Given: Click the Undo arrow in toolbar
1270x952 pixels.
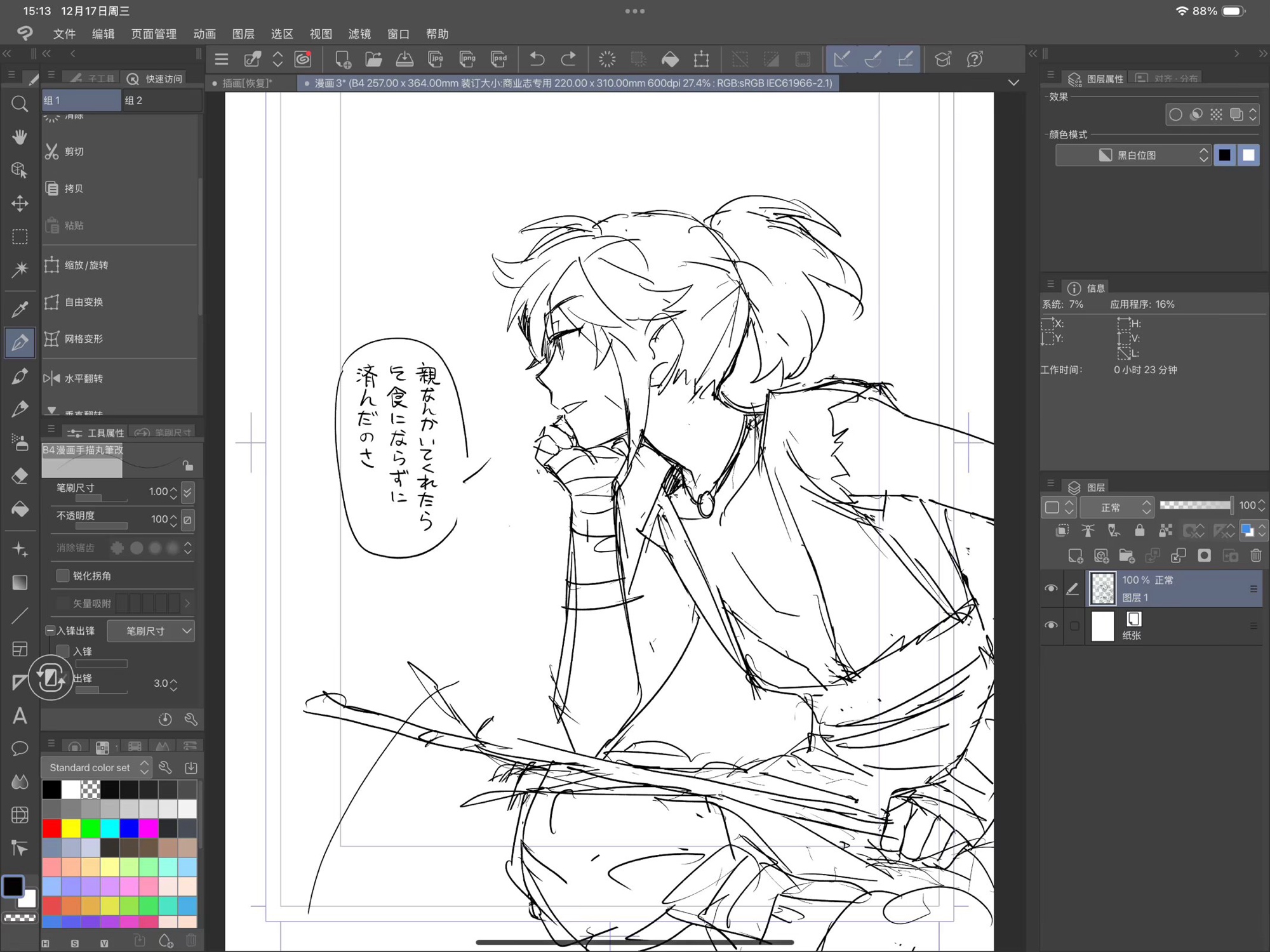Looking at the screenshot, I should 537,59.
